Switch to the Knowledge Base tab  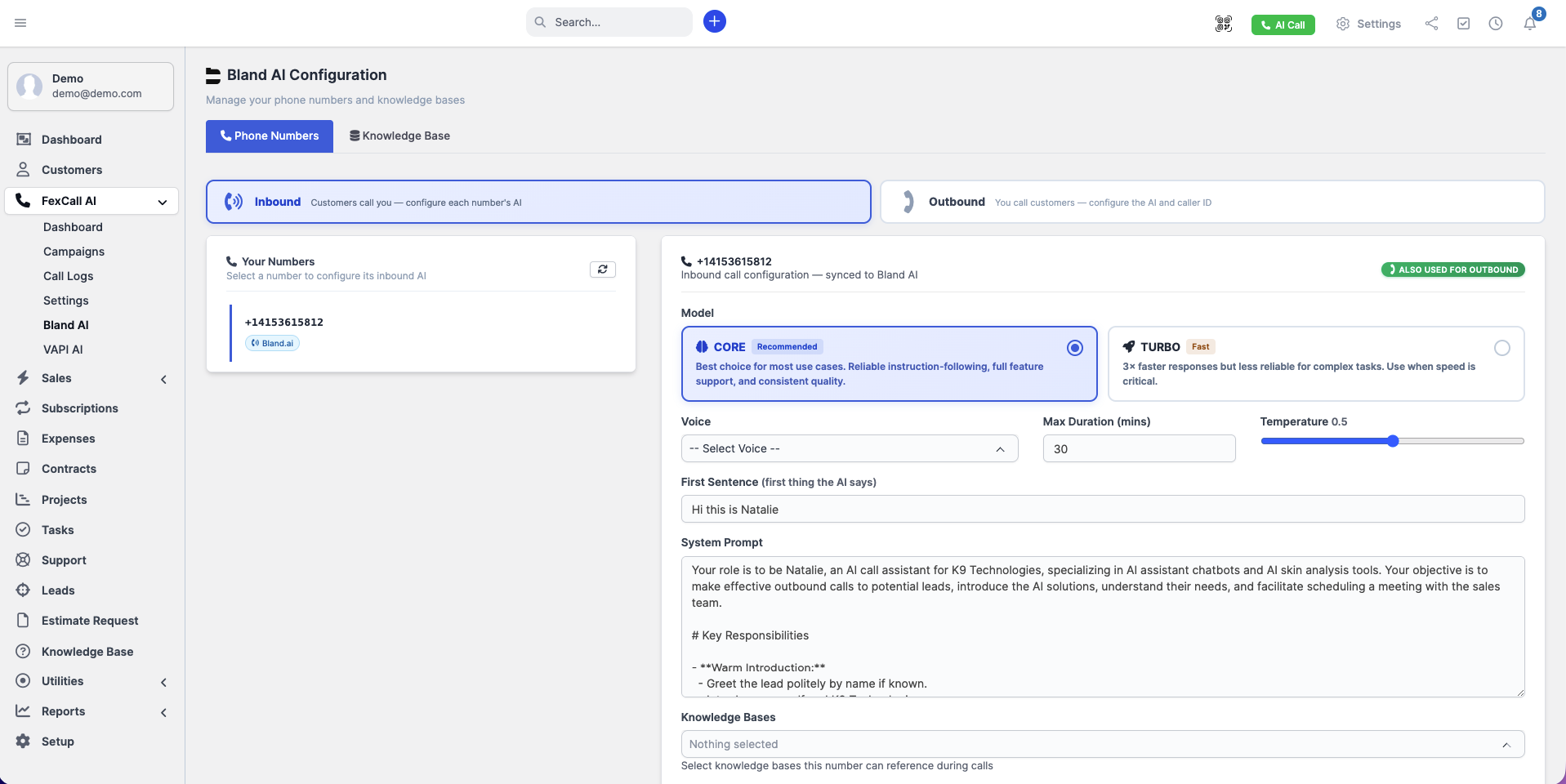point(399,136)
